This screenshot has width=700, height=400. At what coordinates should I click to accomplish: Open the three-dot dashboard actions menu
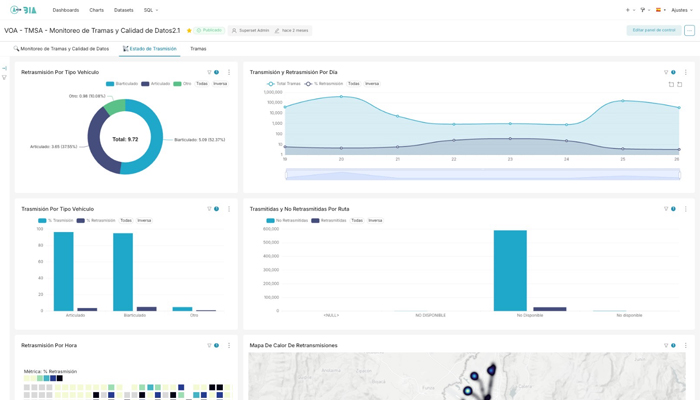click(689, 30)
